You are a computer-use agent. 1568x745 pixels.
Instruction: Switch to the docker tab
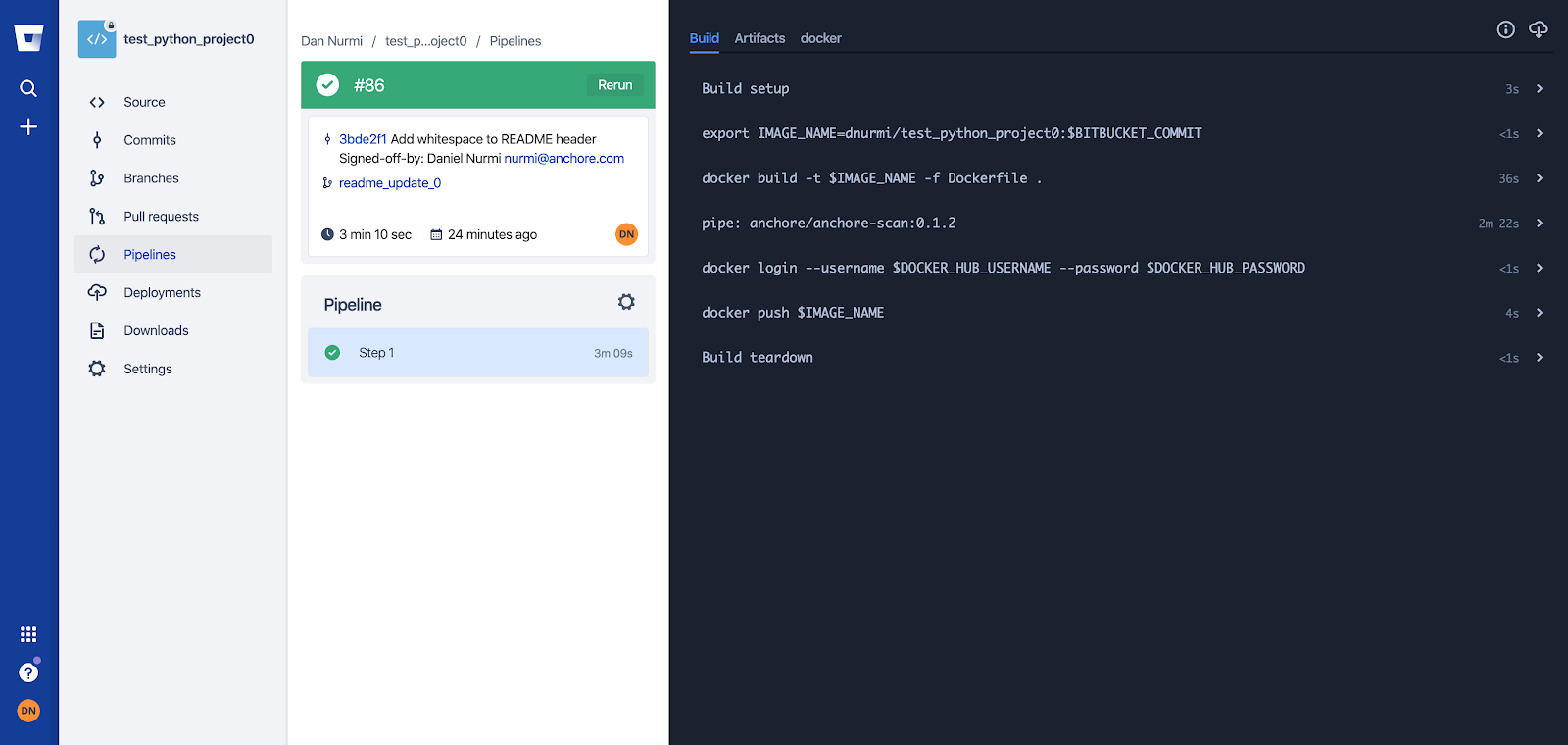pyautogui.click(x=820, y=38)
